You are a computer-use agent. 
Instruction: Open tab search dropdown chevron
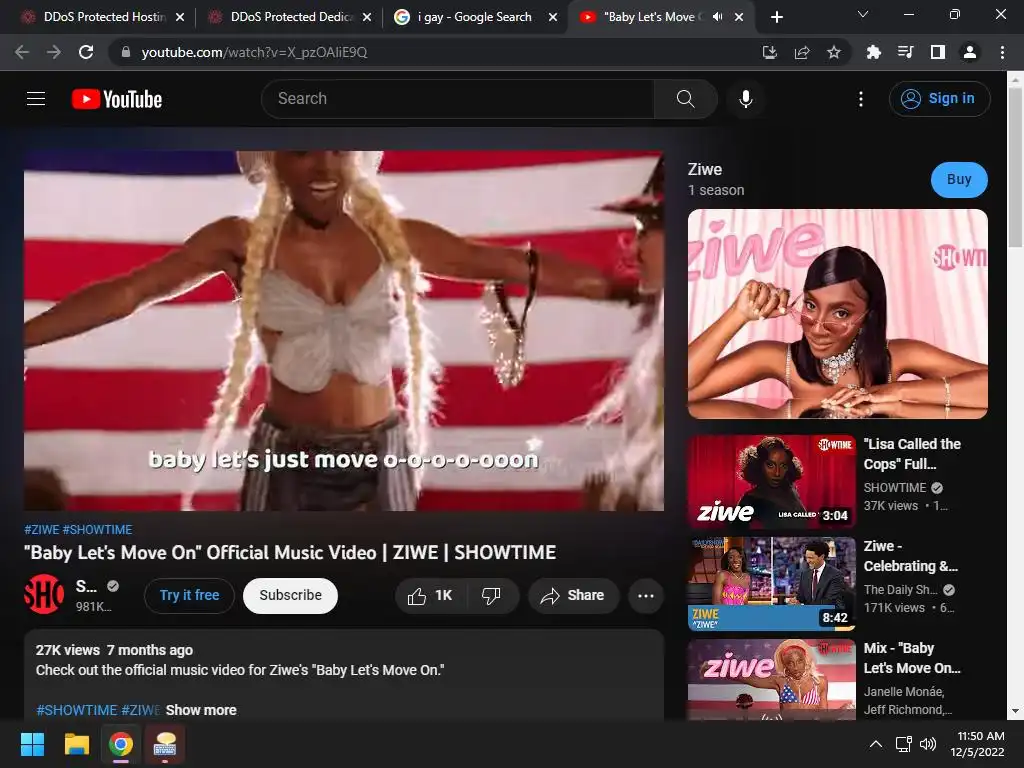(x=863, y=14)
